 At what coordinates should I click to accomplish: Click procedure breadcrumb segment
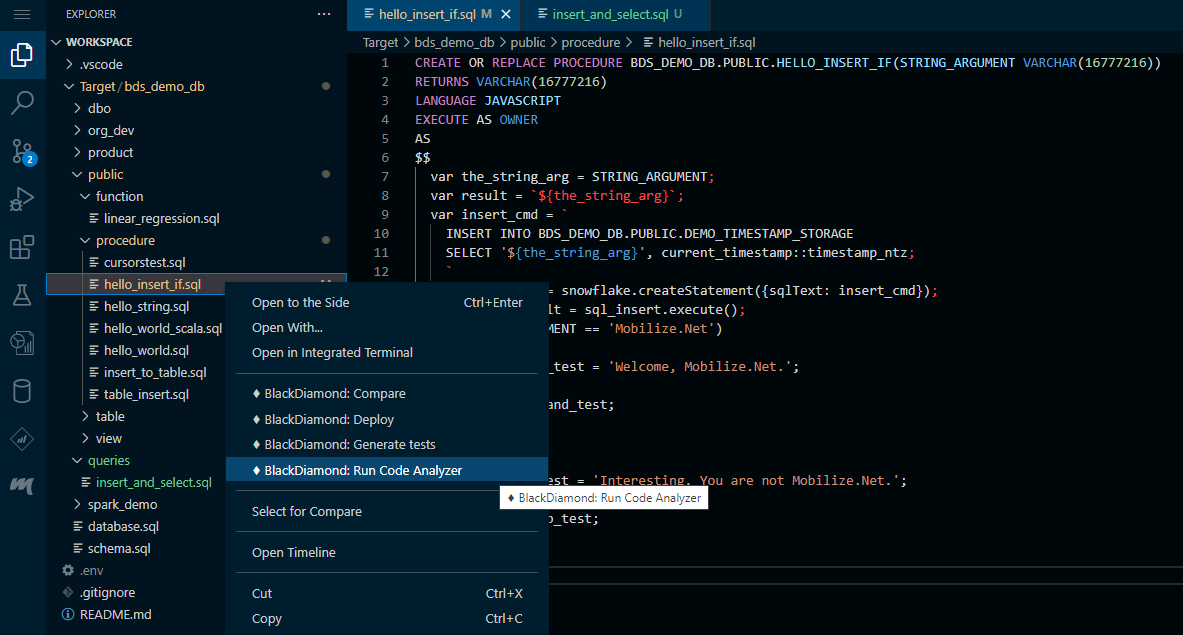591,43
